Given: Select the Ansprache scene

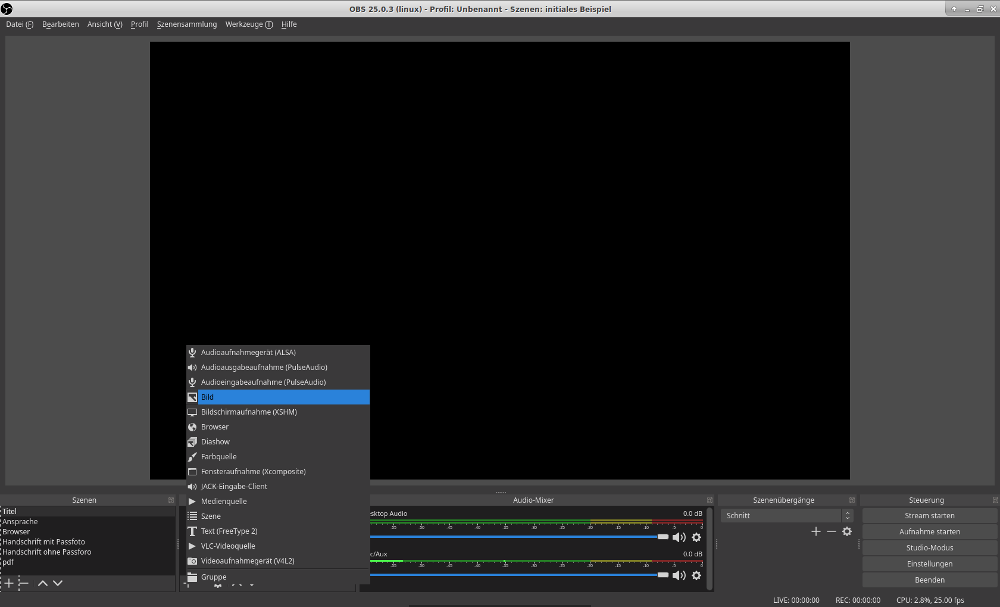Looking at the screenshot, I should click(88, 522).
